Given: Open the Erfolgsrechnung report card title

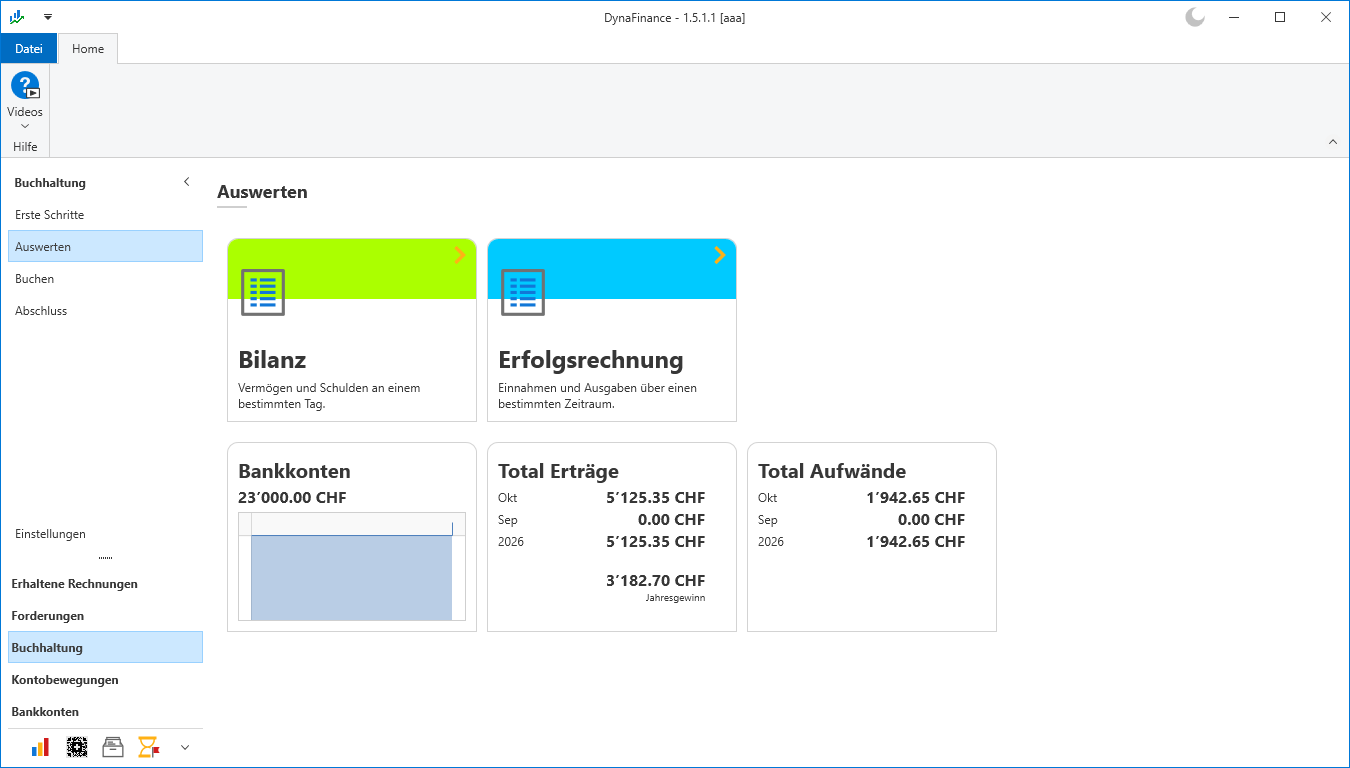Looking at the screenshot, I should click(x=591, y=360).
